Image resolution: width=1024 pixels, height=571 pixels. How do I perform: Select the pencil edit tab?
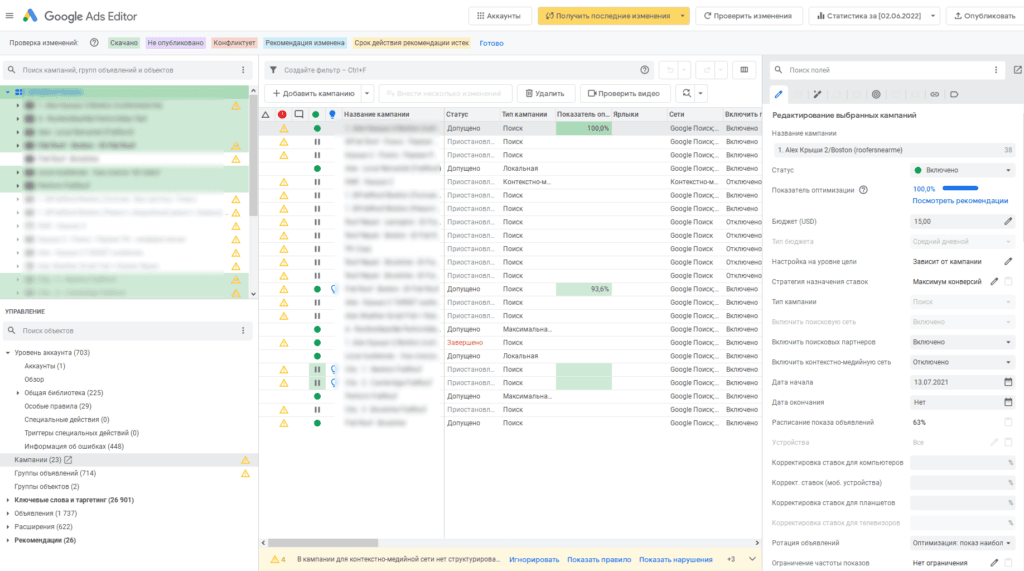[x=778, y=94]
